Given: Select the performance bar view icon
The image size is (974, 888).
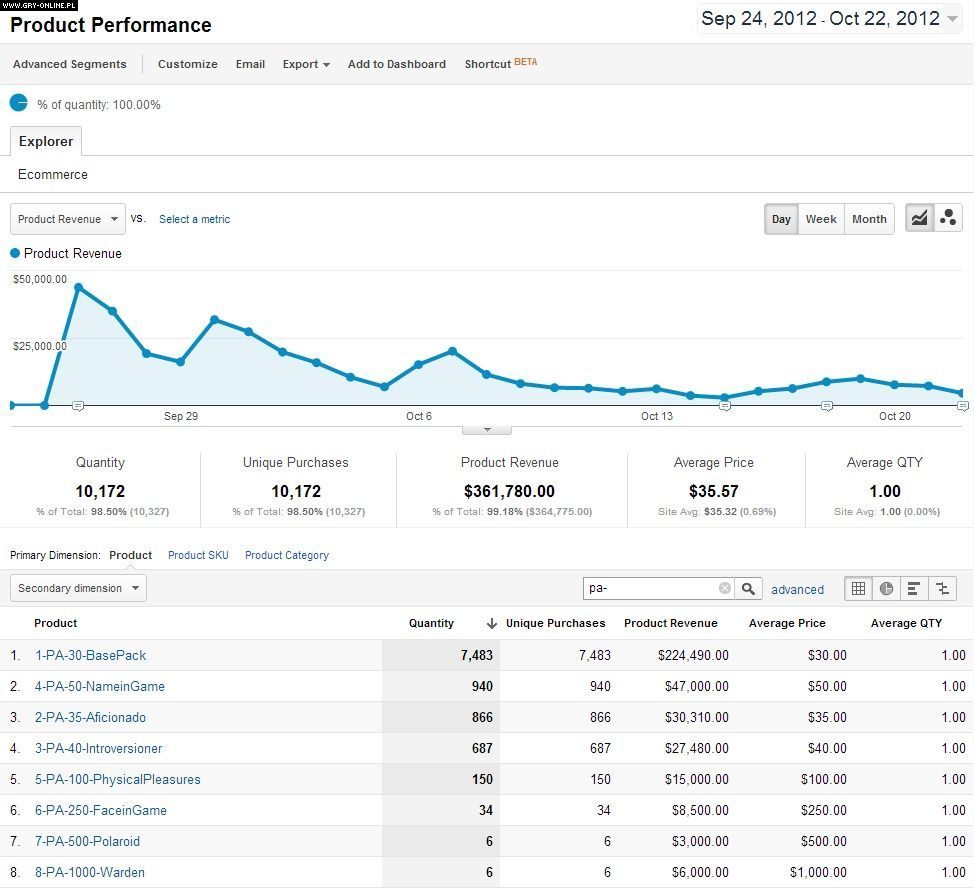Looking at the screenshot, I should tap(914, 588).
